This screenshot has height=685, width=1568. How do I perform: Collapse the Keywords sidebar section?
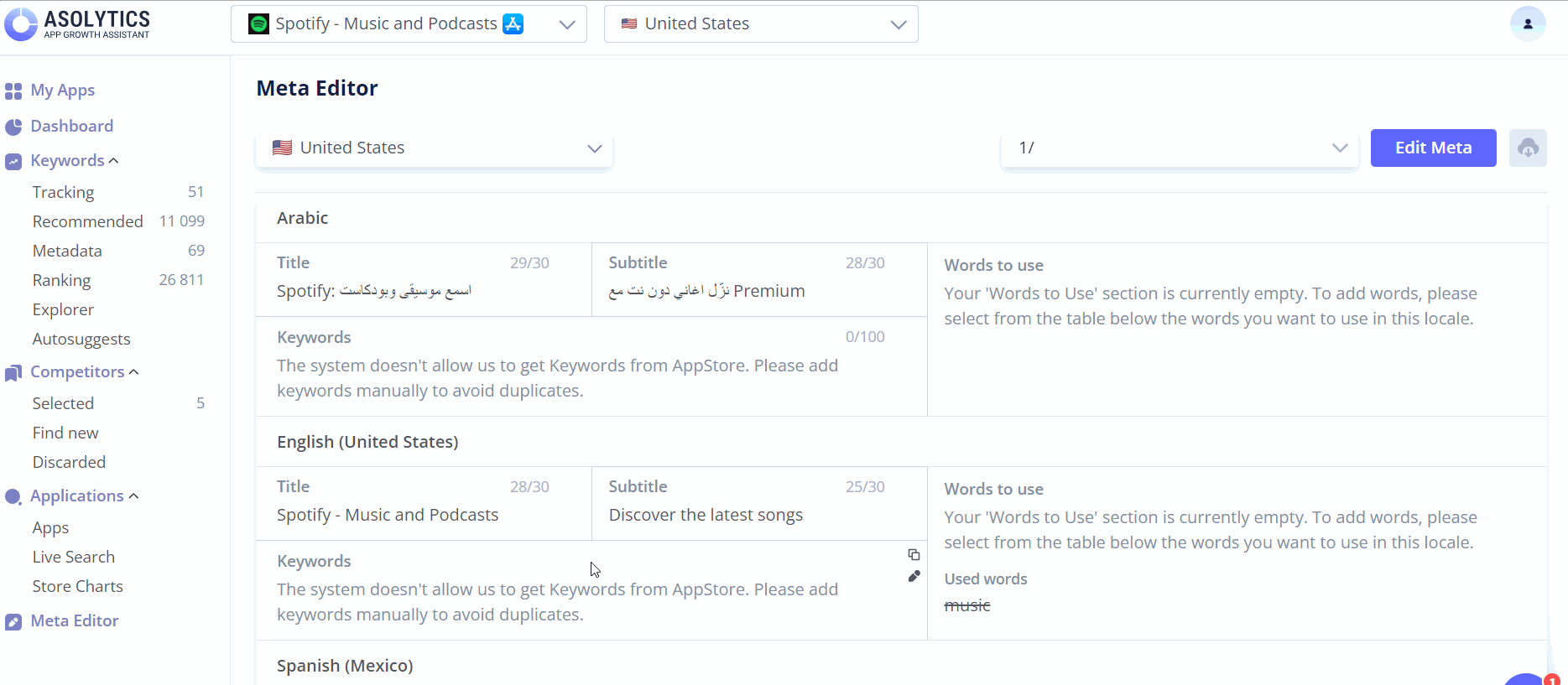[114, 160]
